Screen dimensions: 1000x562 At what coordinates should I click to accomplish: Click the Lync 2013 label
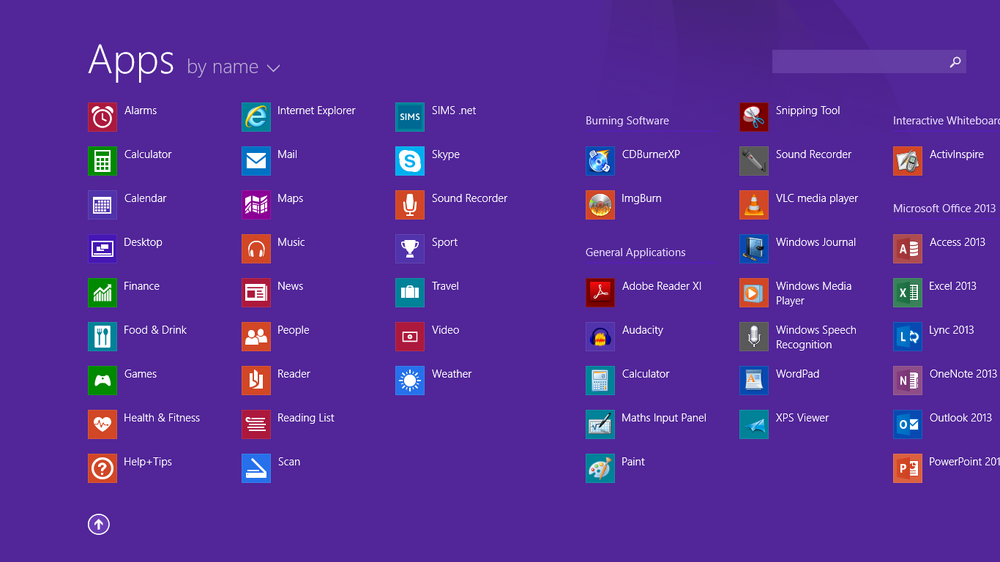coord(951,330)
